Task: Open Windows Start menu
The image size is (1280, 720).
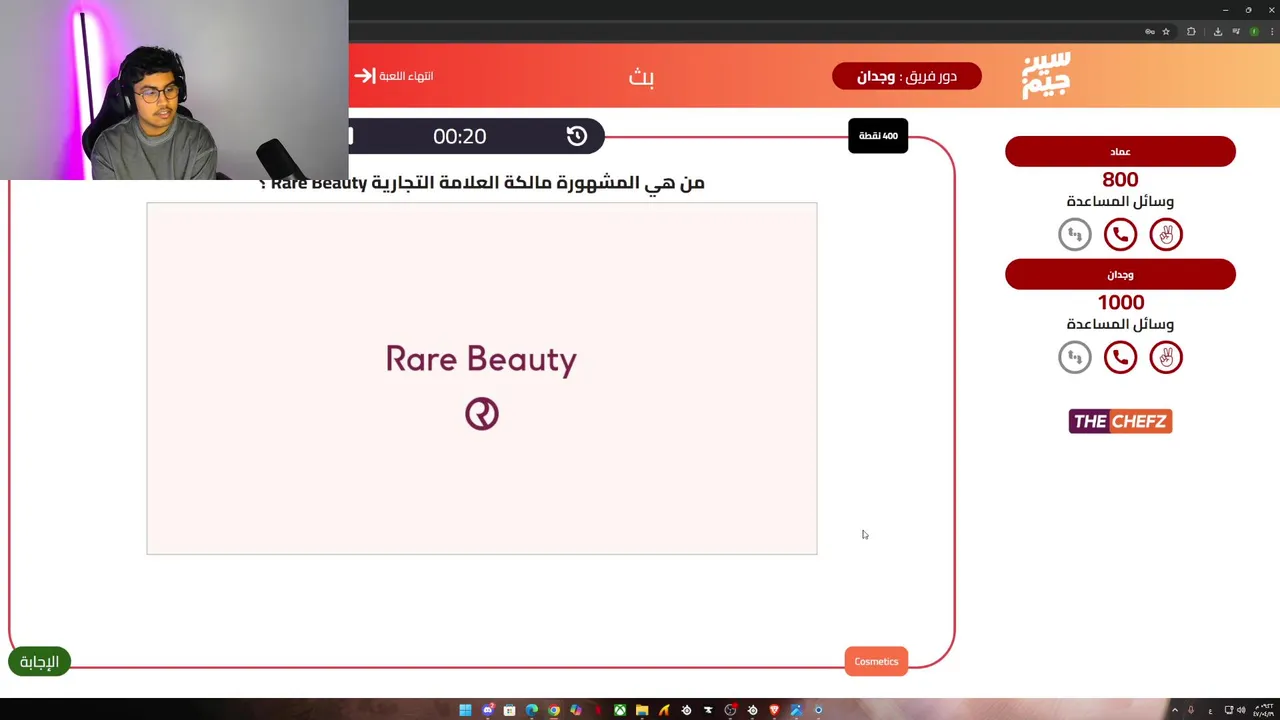Action: pyautogui.click(x=465, y=710)
